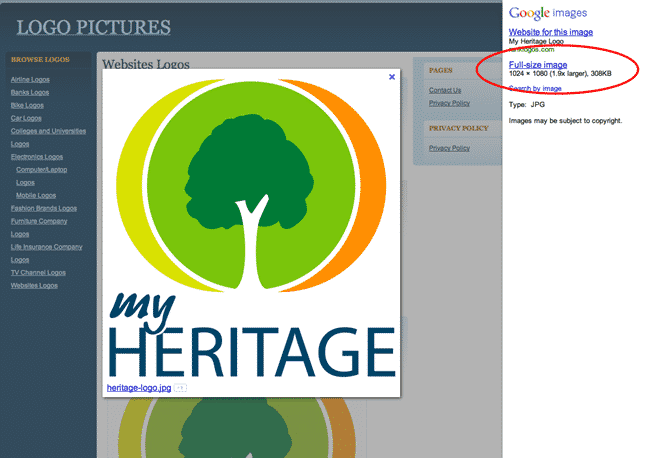Click the PRIVACY POLICY widget heading
The image size is (655, 458).
pyautogui.click(x=458, y=128)
